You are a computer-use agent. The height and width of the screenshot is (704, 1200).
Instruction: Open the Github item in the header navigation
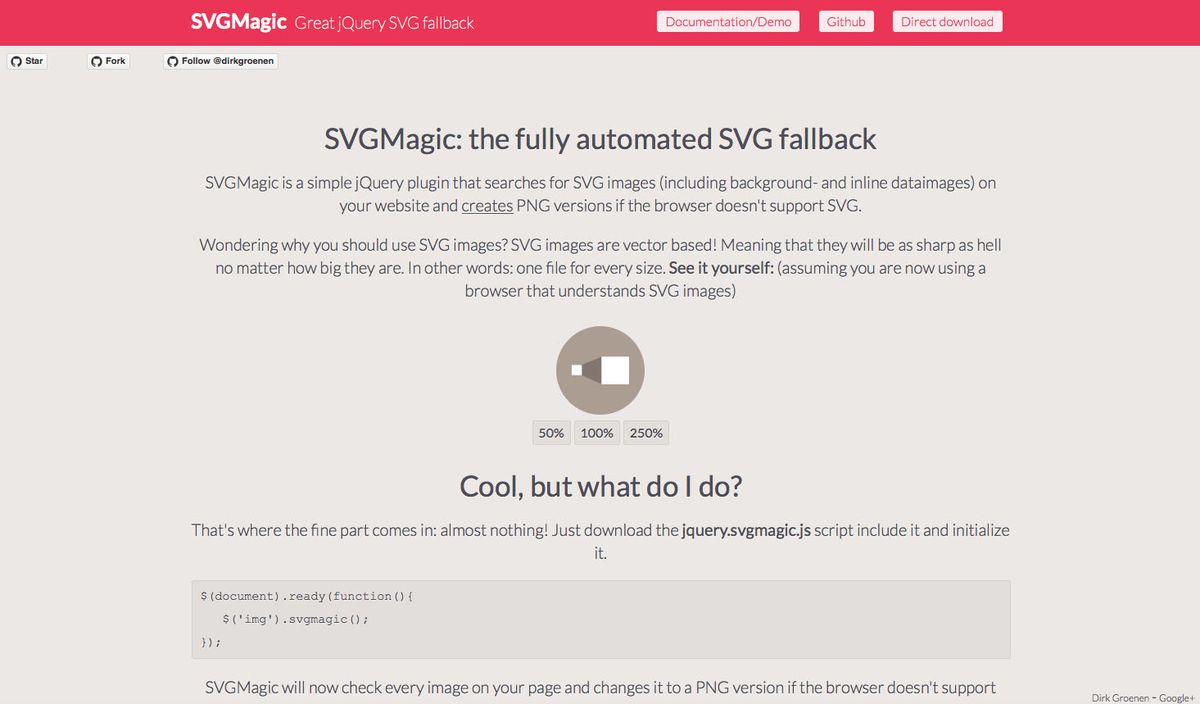coord(846,21)
